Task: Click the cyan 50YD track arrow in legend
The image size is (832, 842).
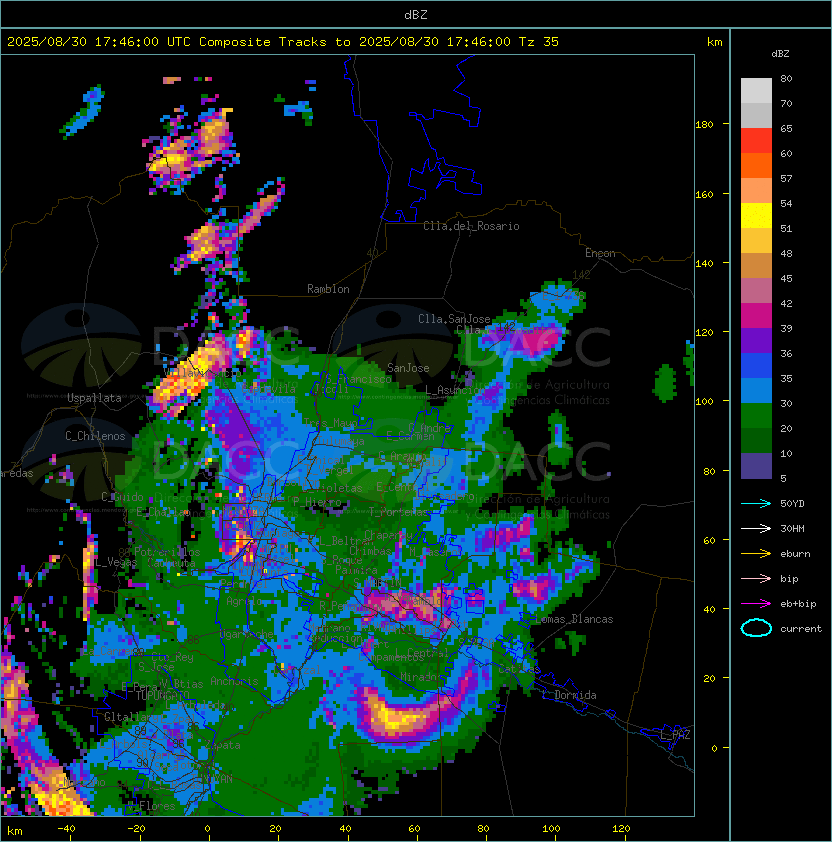Action: tap(756, 504)
